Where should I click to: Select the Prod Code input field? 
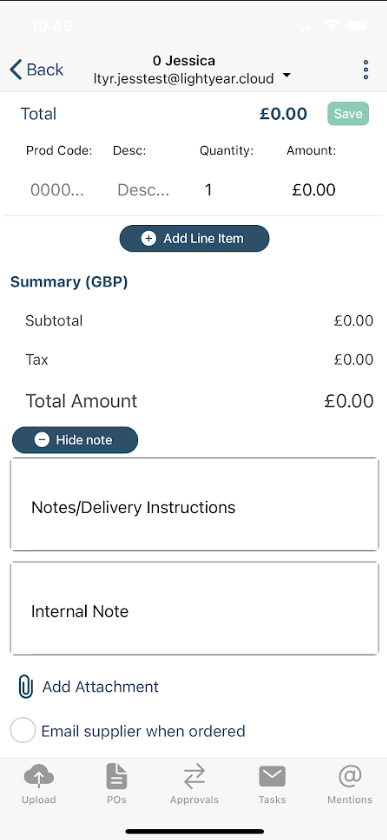tap(57, 190)
